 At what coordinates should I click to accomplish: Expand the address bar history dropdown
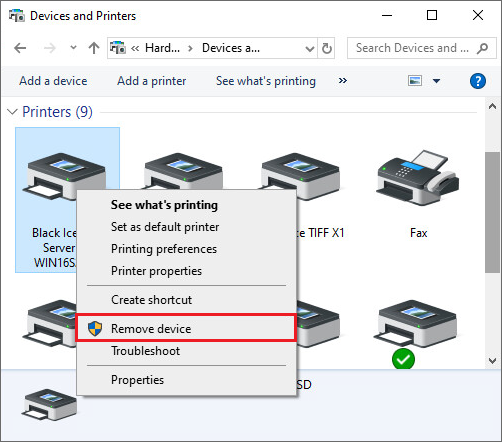point(310,49)
